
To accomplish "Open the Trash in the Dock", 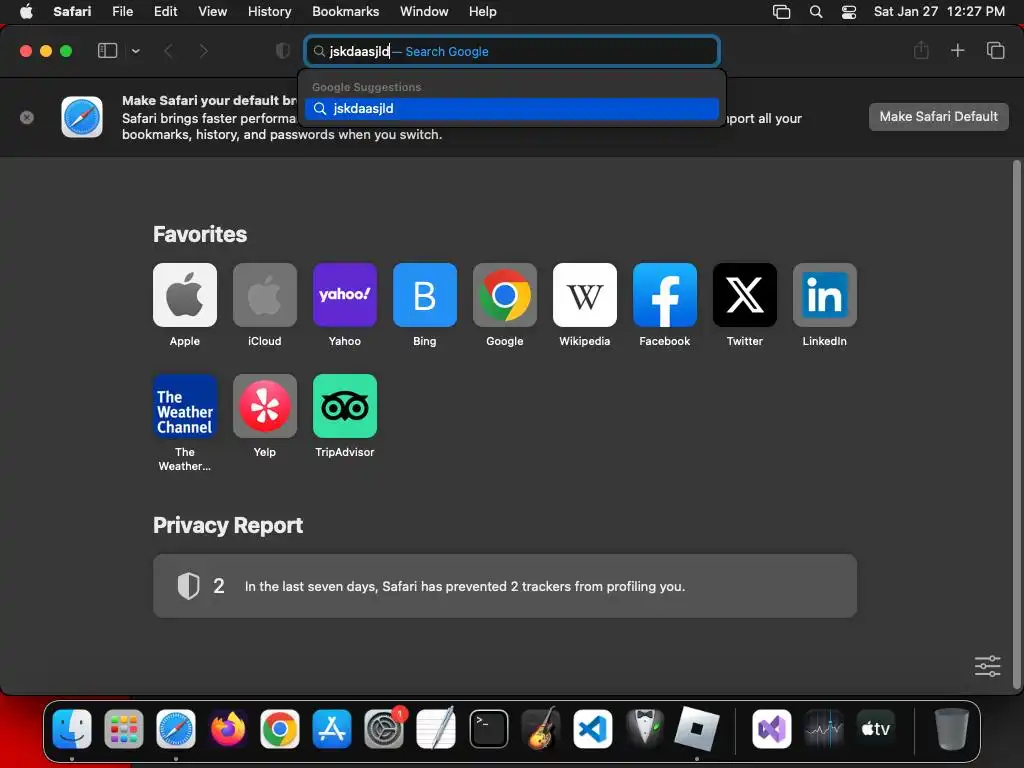I will pyautogui.click(x=952, y=729).
